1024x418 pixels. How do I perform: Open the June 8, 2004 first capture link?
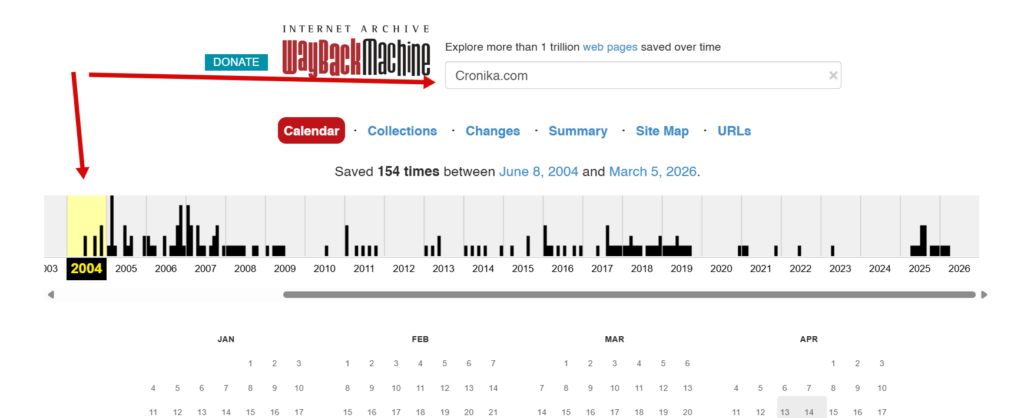tap(539, 172)
